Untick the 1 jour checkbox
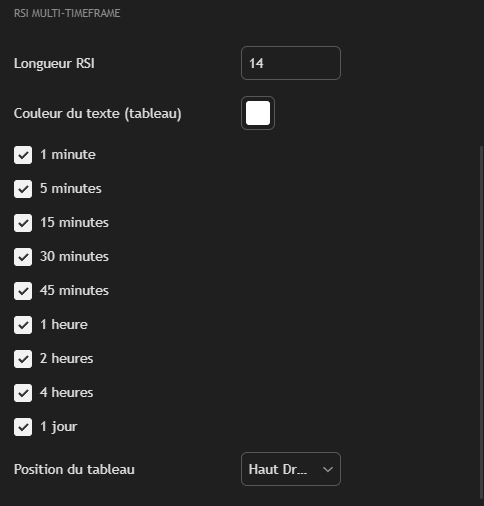 23,427
